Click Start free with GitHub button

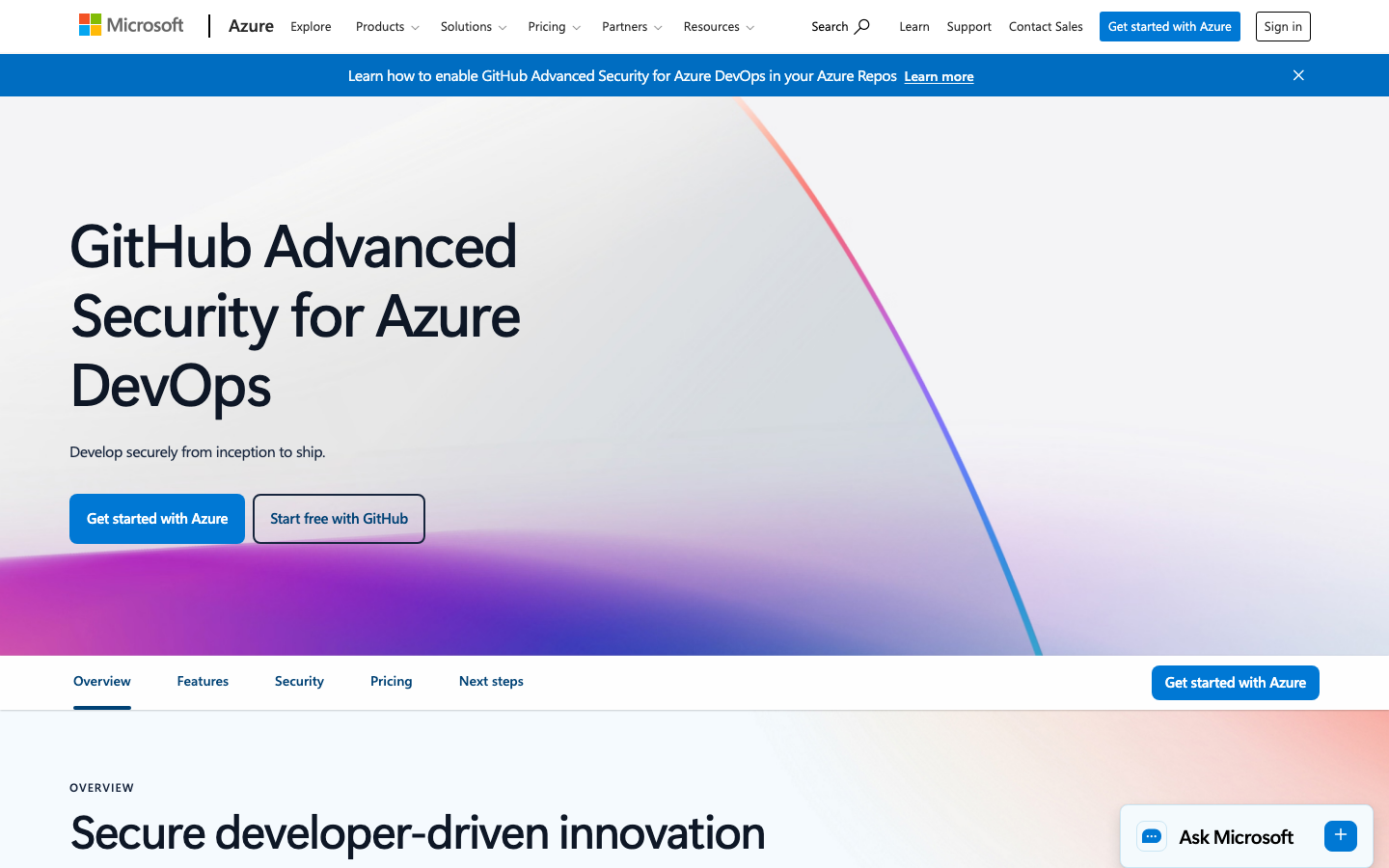(x=339, y=519)
